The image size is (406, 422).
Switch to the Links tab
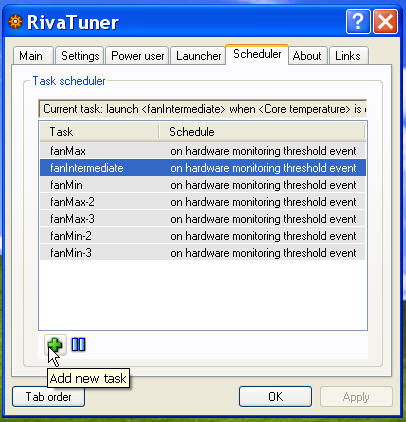coord(348,56)
